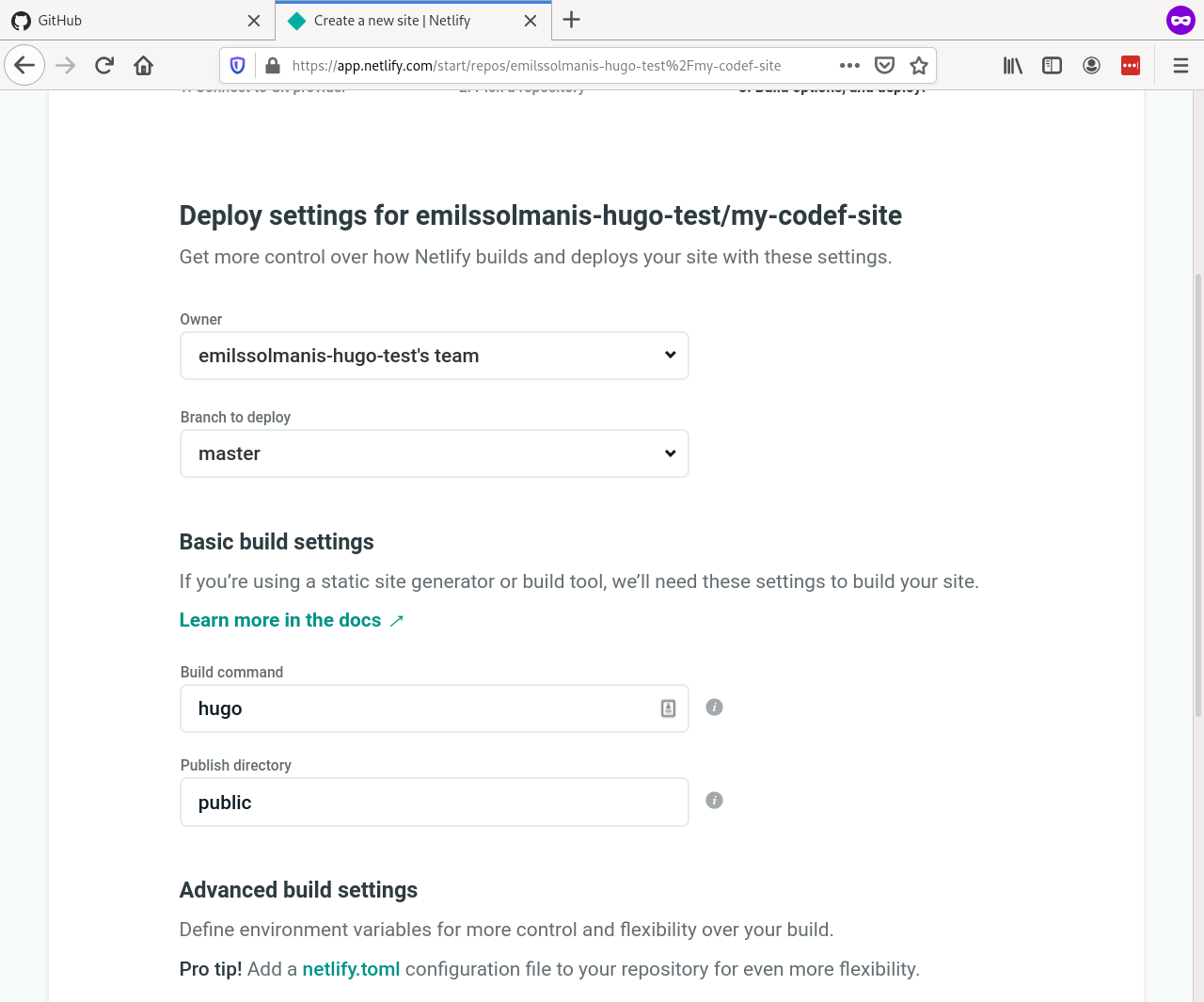Open the Branch to deploy dropdown
This screenshot has width=1204, height=1002.
tap(435, 453)
